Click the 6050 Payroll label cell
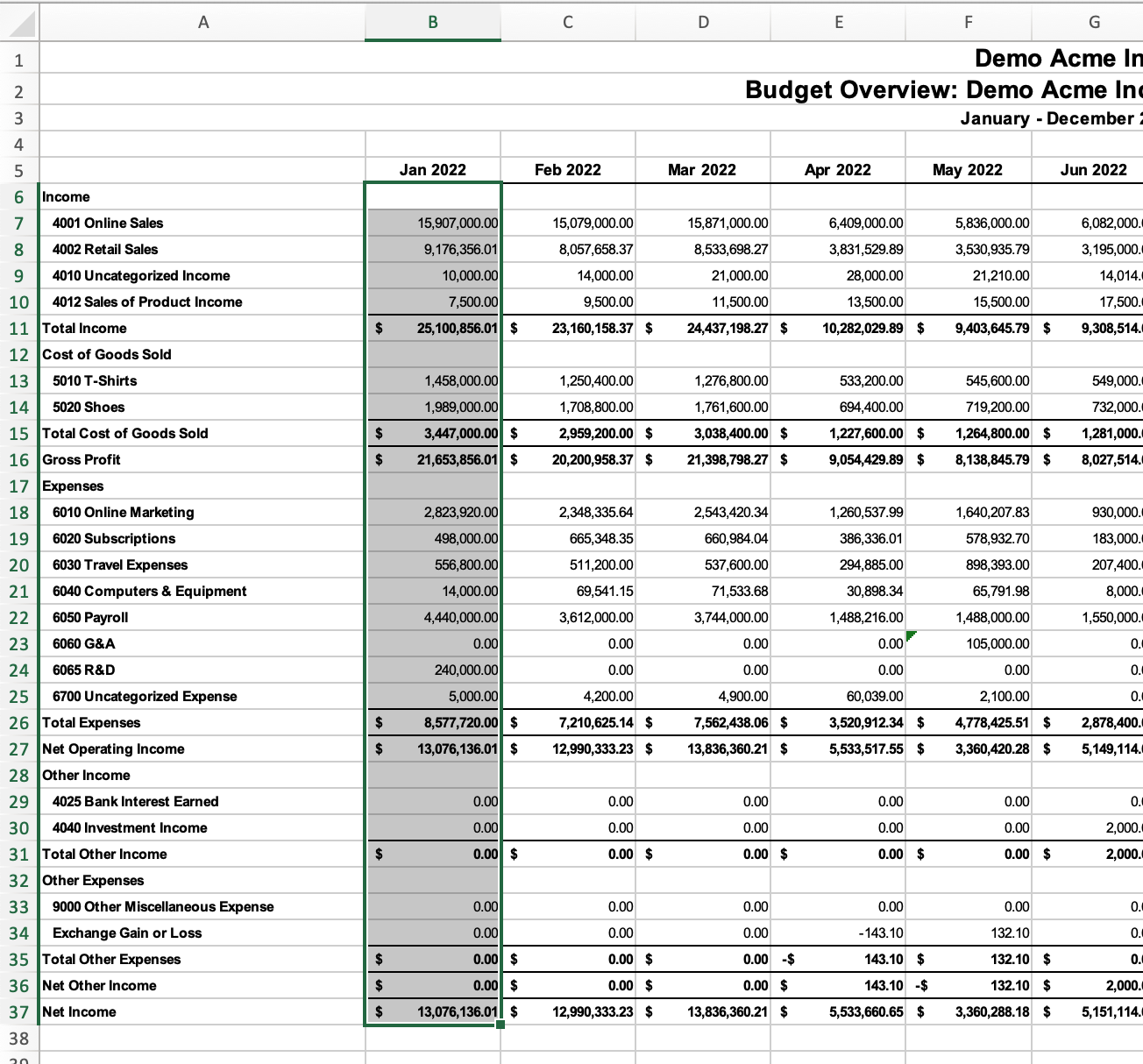 202,618
